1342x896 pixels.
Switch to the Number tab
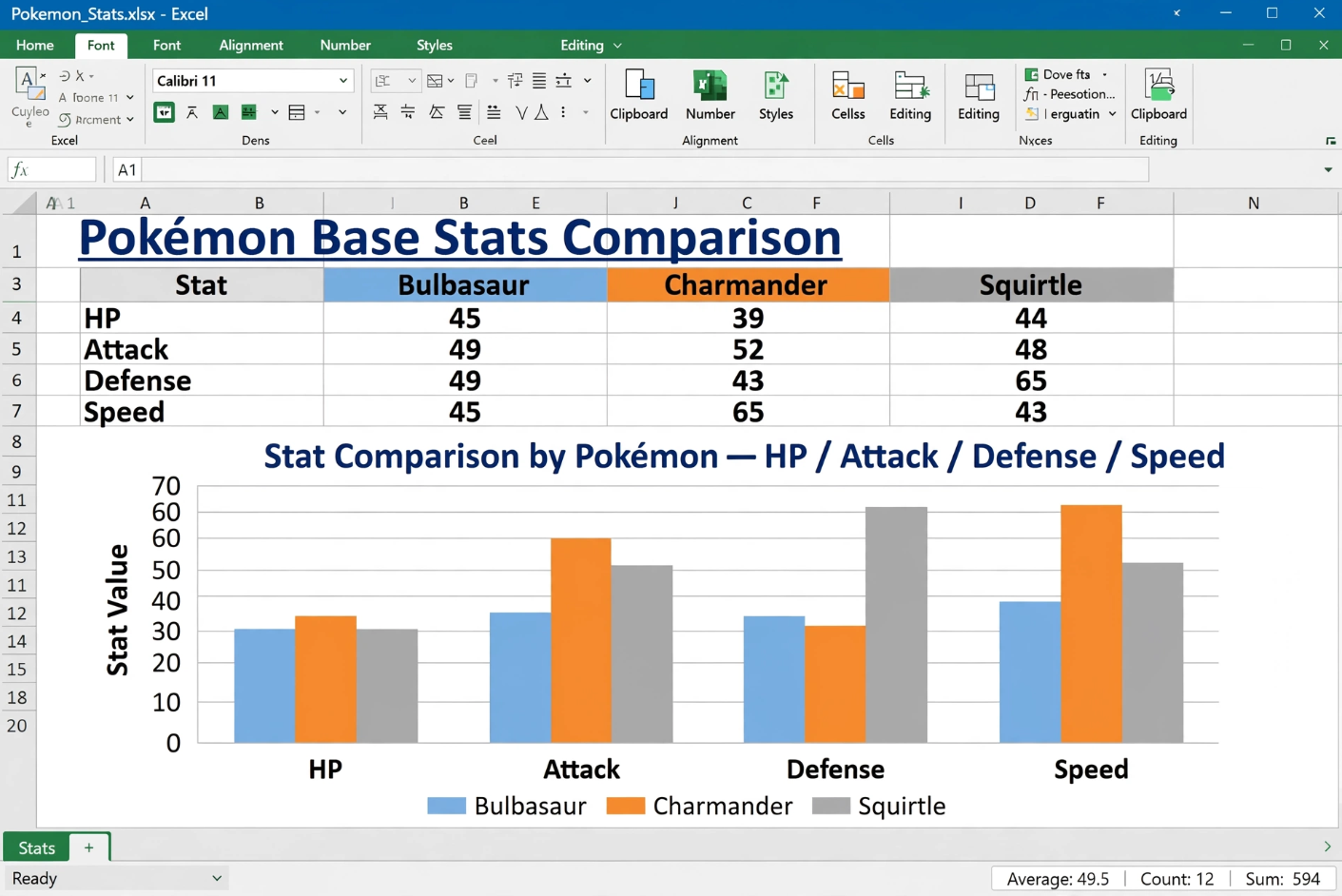(x=345, y=45)
